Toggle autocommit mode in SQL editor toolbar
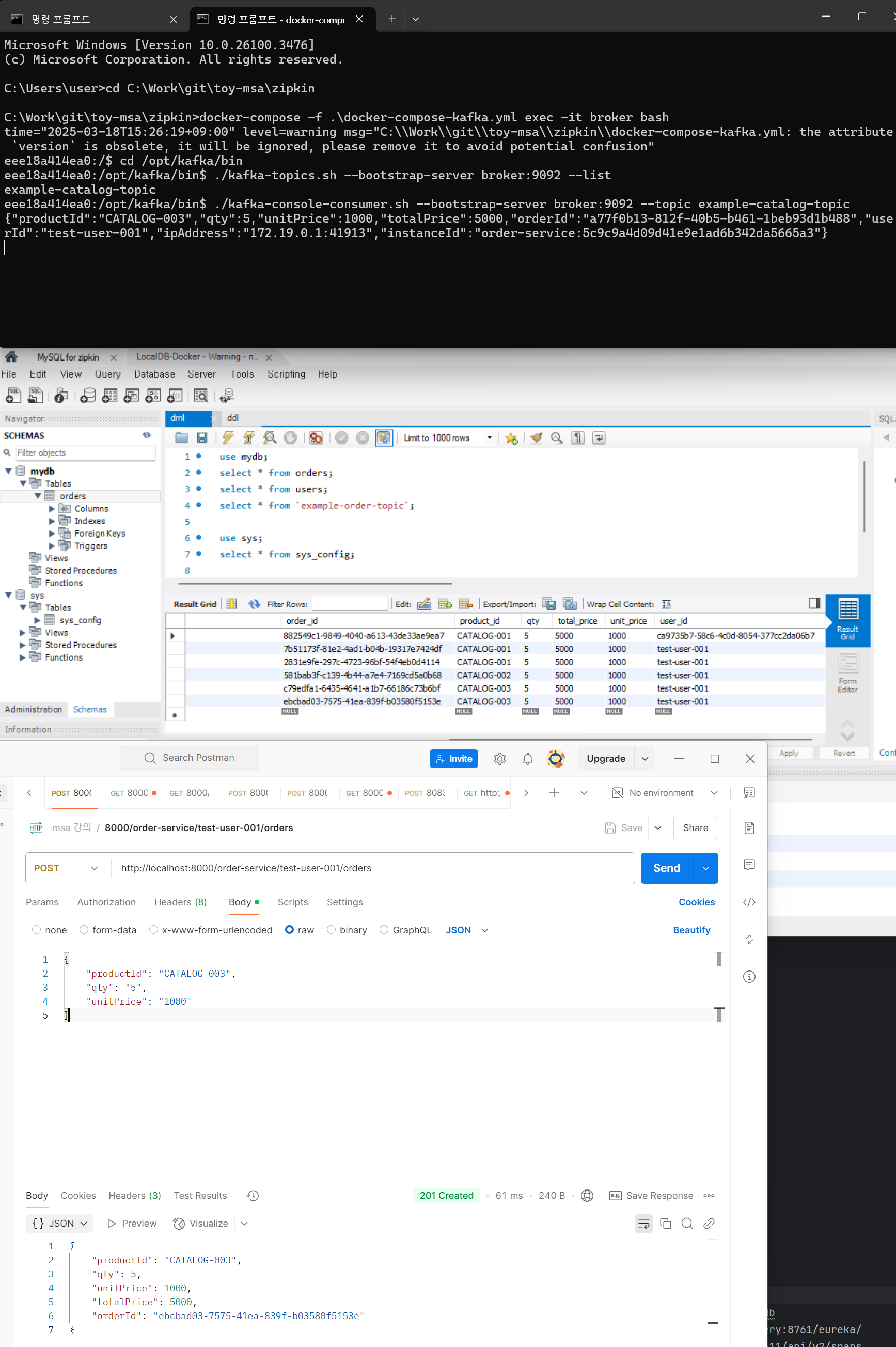 383,438
